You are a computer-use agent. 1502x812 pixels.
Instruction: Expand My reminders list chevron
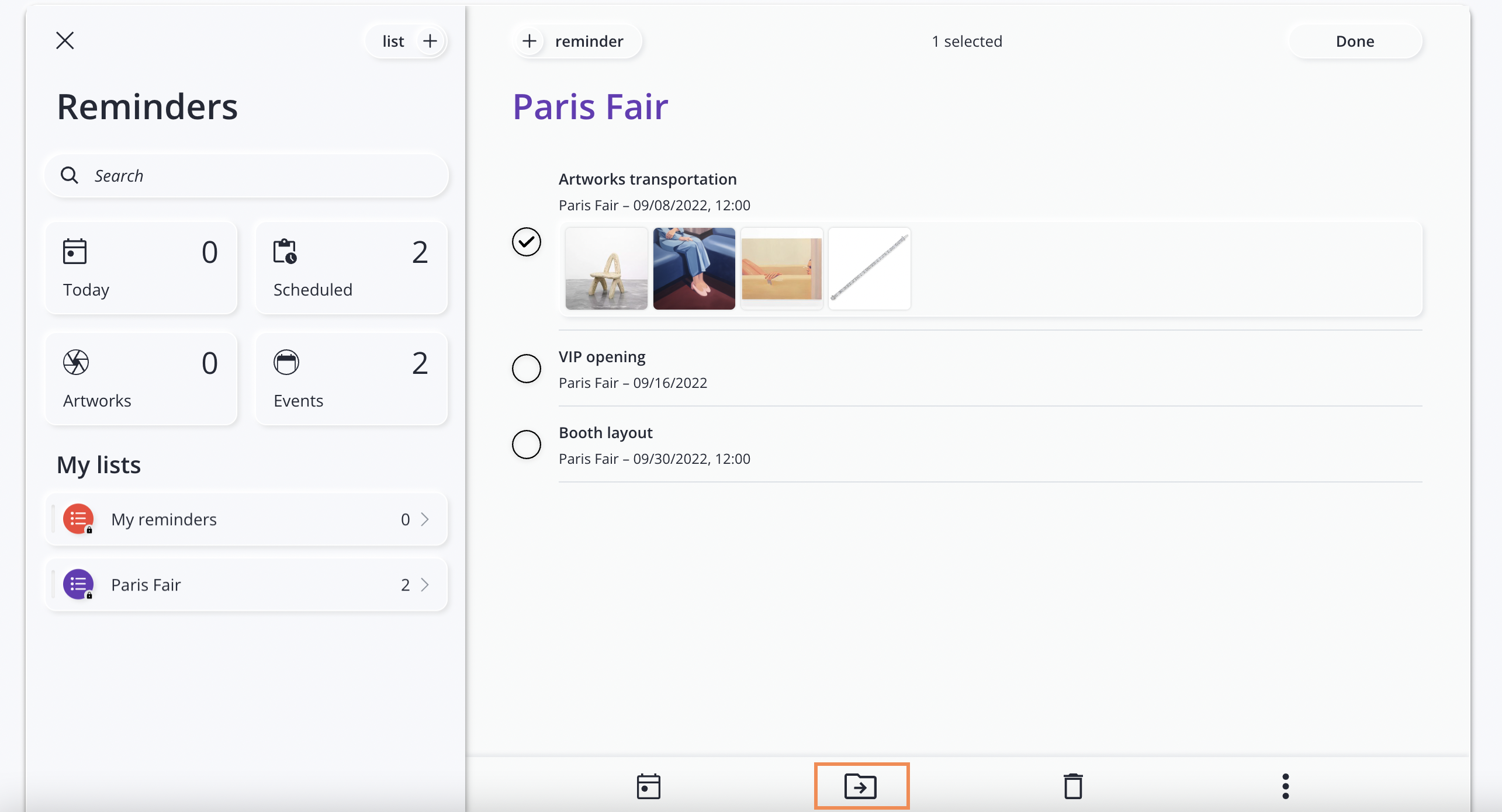tap(425, 519)
